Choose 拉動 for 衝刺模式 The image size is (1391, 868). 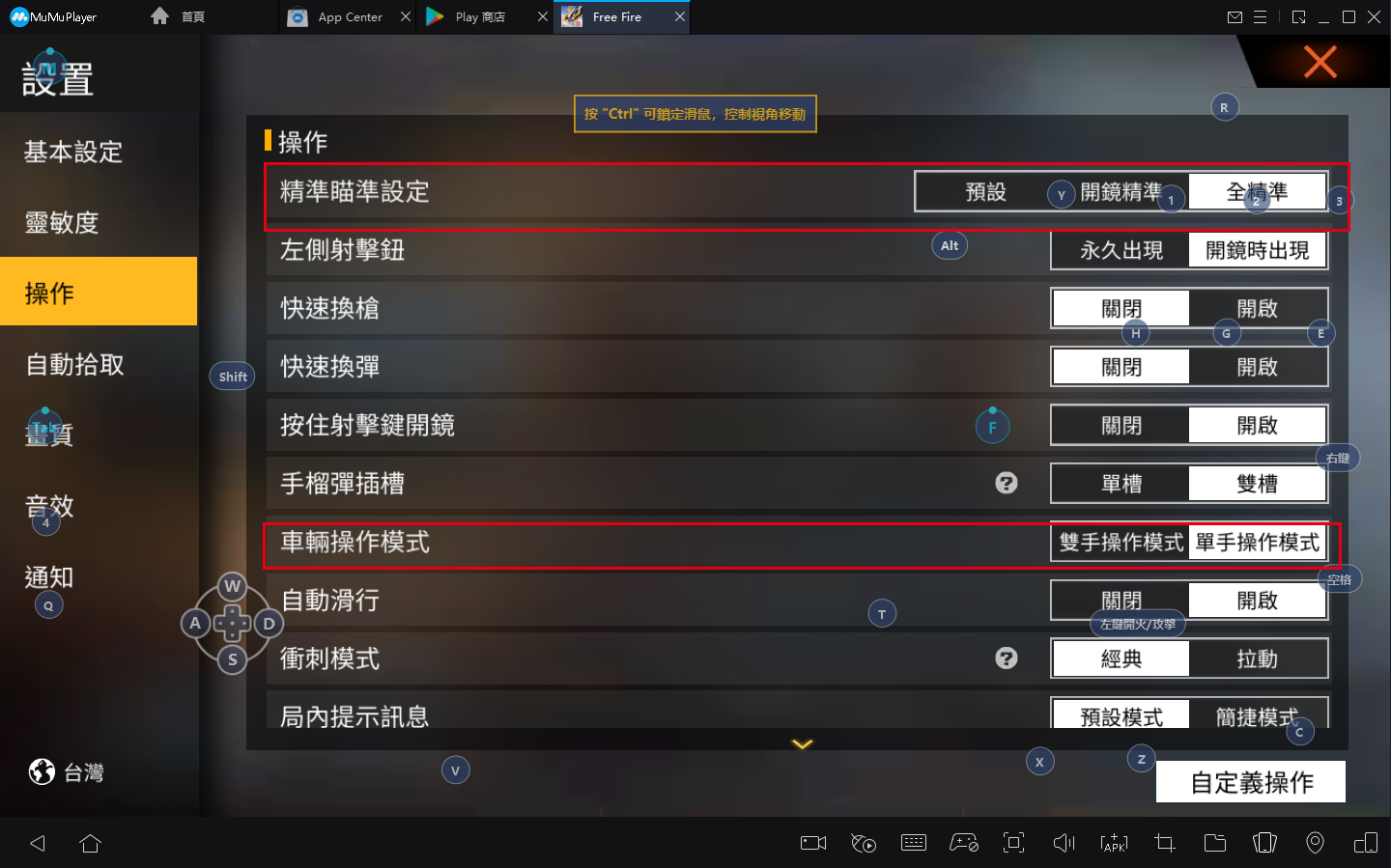(1258, 658)
